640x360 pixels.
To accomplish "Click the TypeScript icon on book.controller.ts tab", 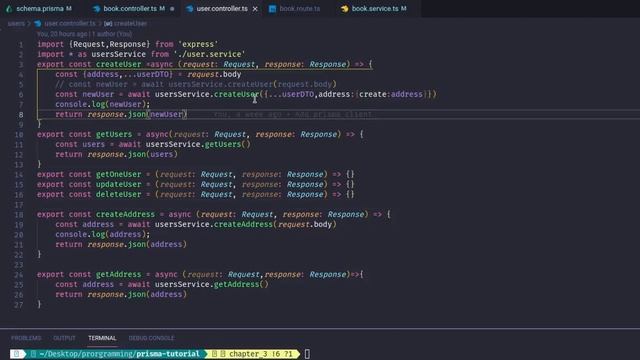I will [x=96, y=9].
